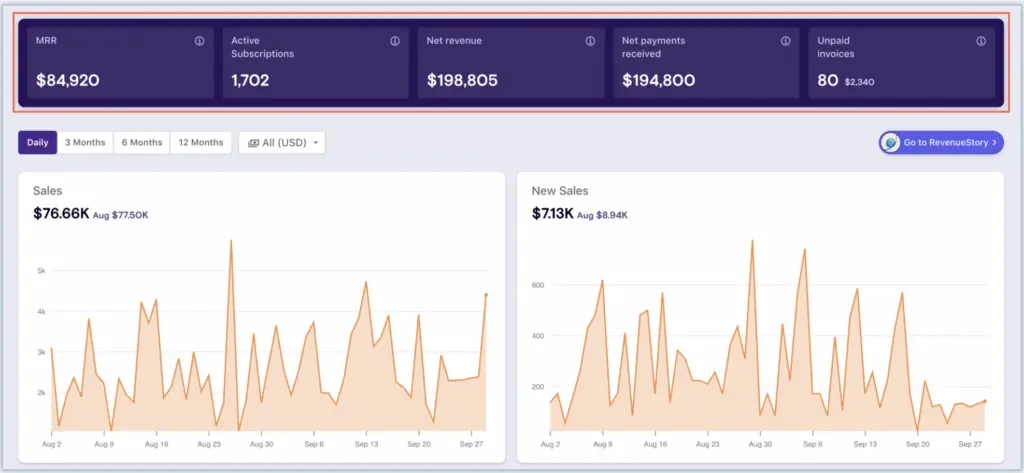
Task: Click the Unpaid invoices info icon
Action: click(x=981, y=42)
